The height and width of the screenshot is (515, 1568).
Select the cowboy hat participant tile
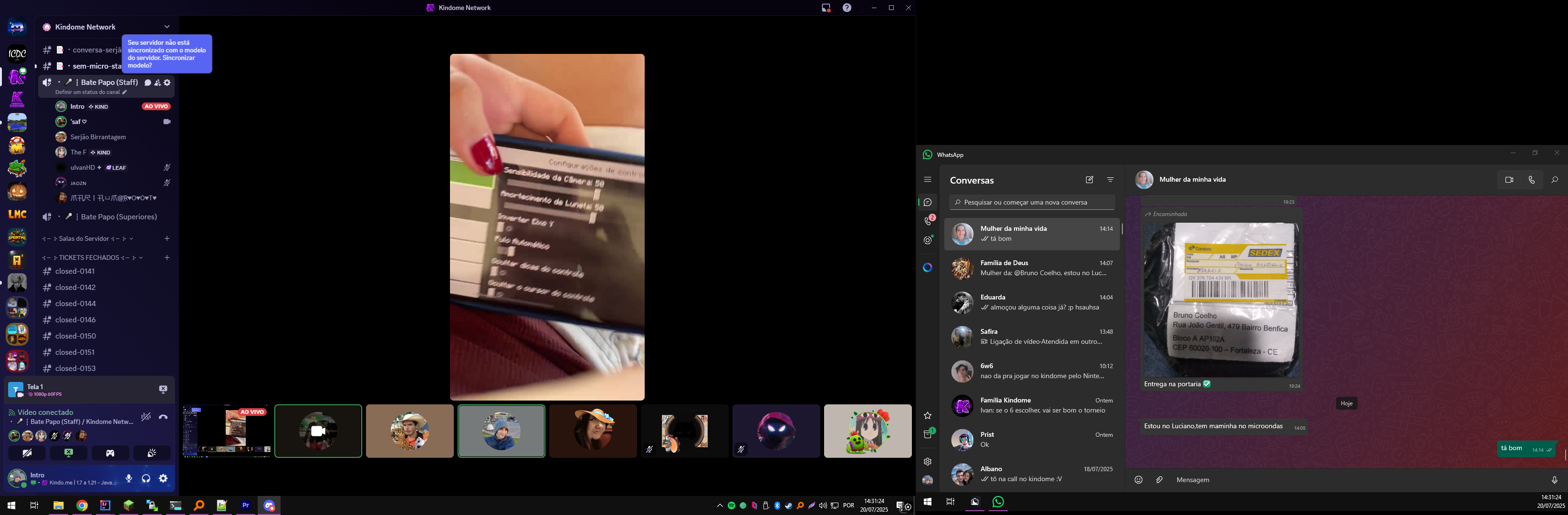[x=409, y=431]
